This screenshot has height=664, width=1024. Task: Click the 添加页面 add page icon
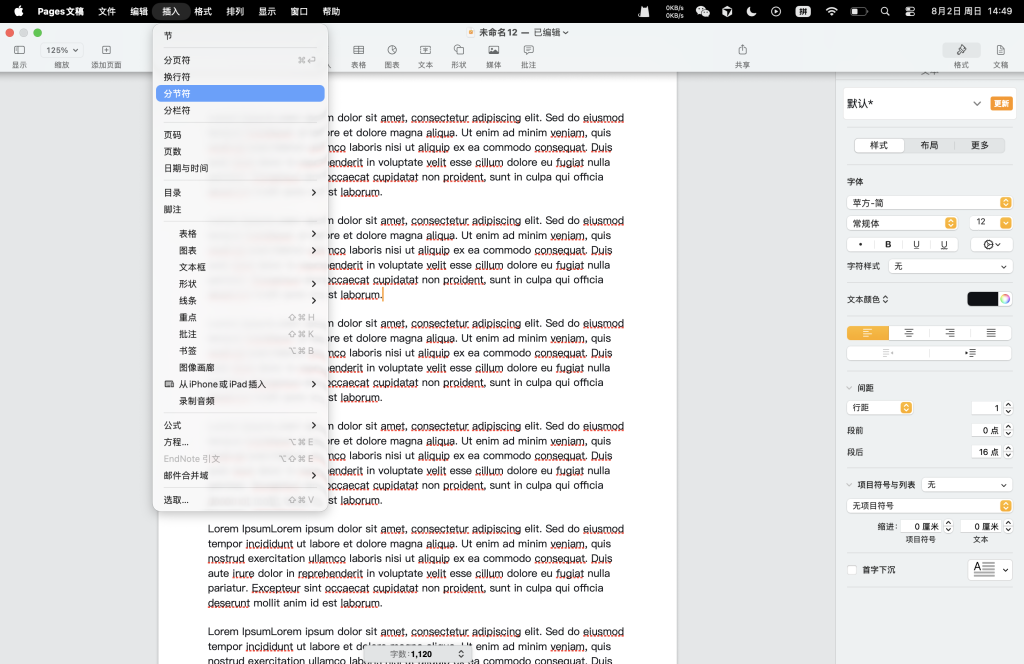106,50
